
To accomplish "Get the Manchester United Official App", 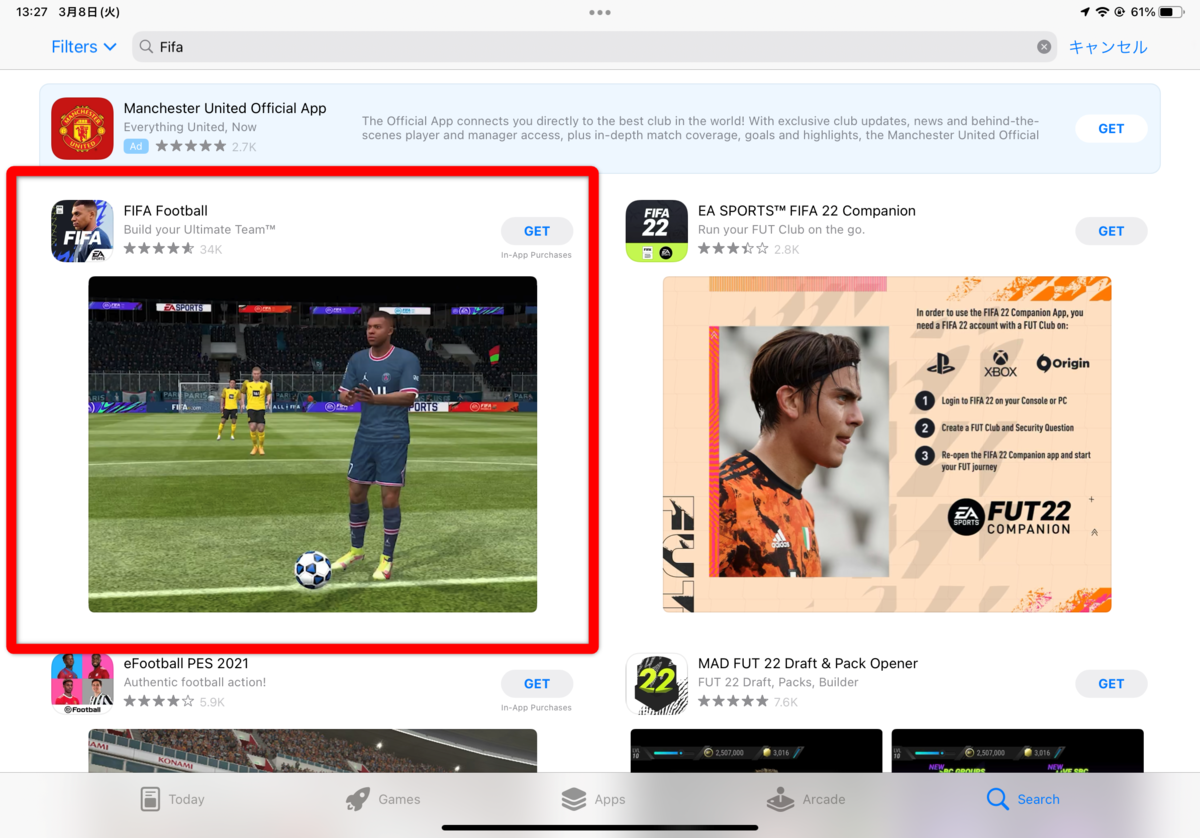I will click(1111, 128).
